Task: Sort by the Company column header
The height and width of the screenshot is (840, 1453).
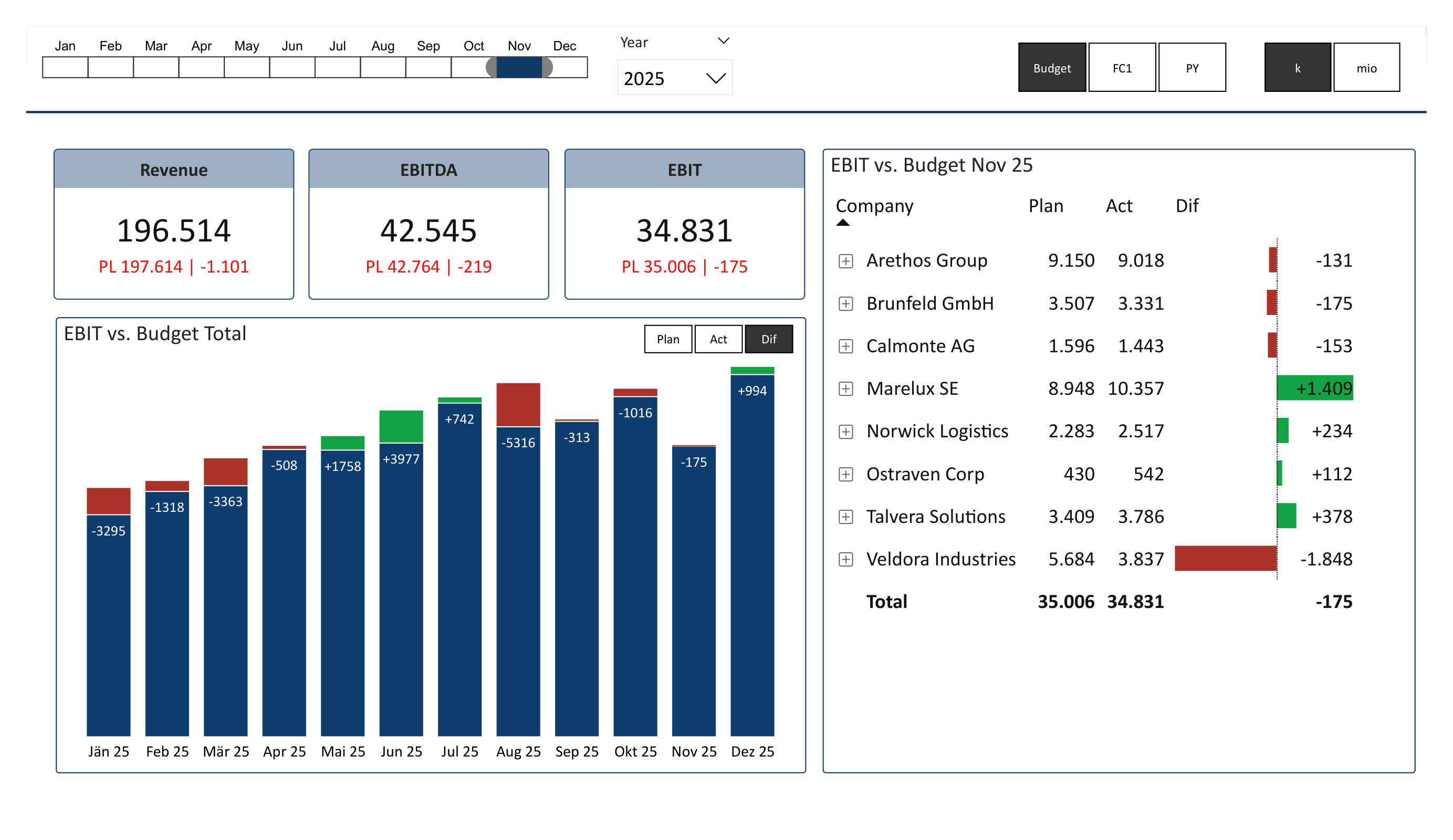Action: pos(874,206)
